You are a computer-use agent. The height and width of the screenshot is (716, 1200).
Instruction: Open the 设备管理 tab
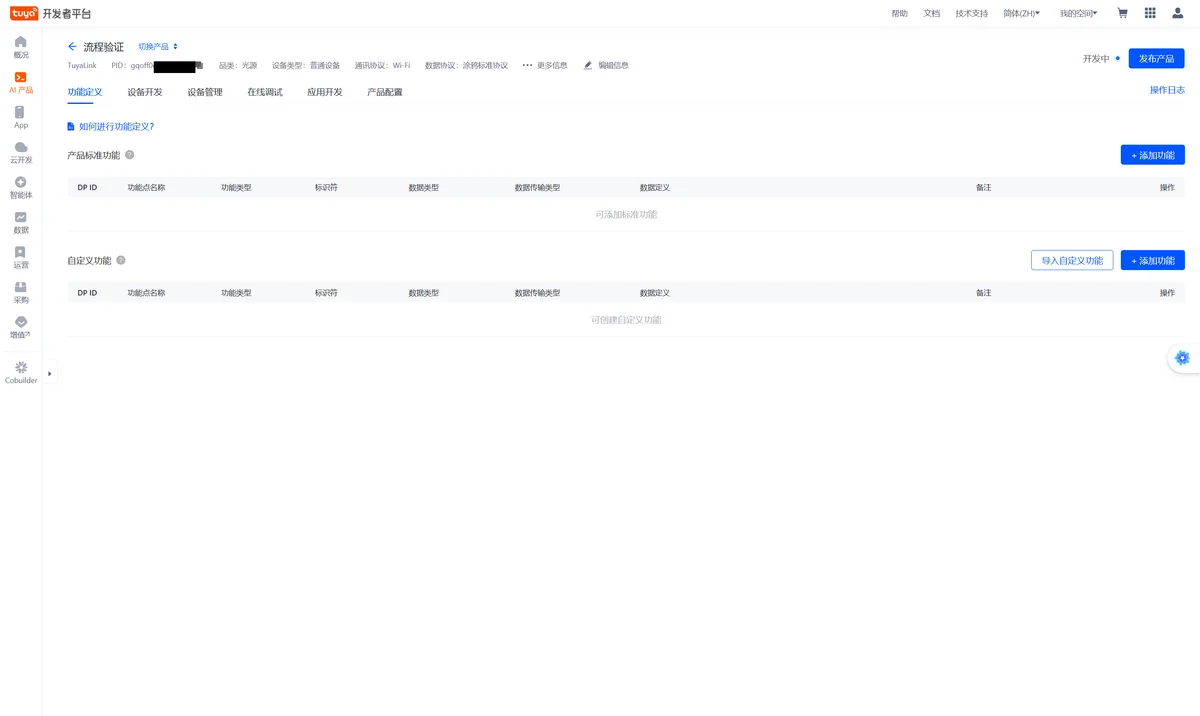tap(205, 92)
